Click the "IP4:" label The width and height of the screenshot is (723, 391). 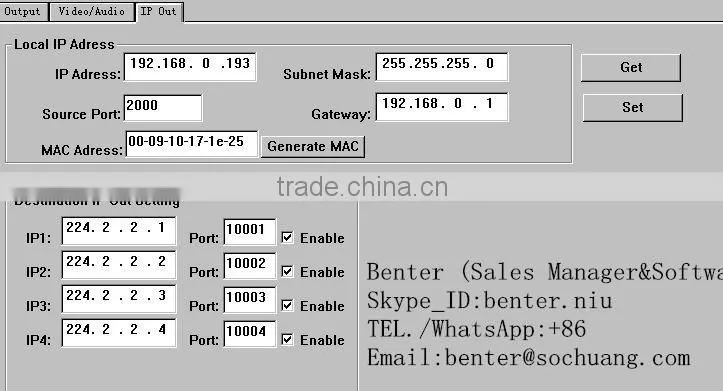38,340
